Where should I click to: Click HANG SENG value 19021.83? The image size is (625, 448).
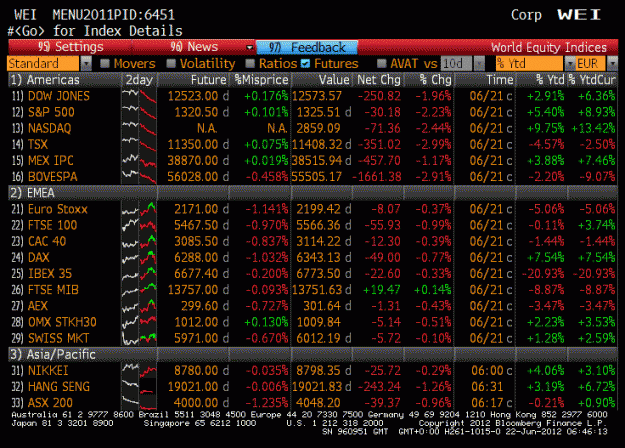pos(317,387)
